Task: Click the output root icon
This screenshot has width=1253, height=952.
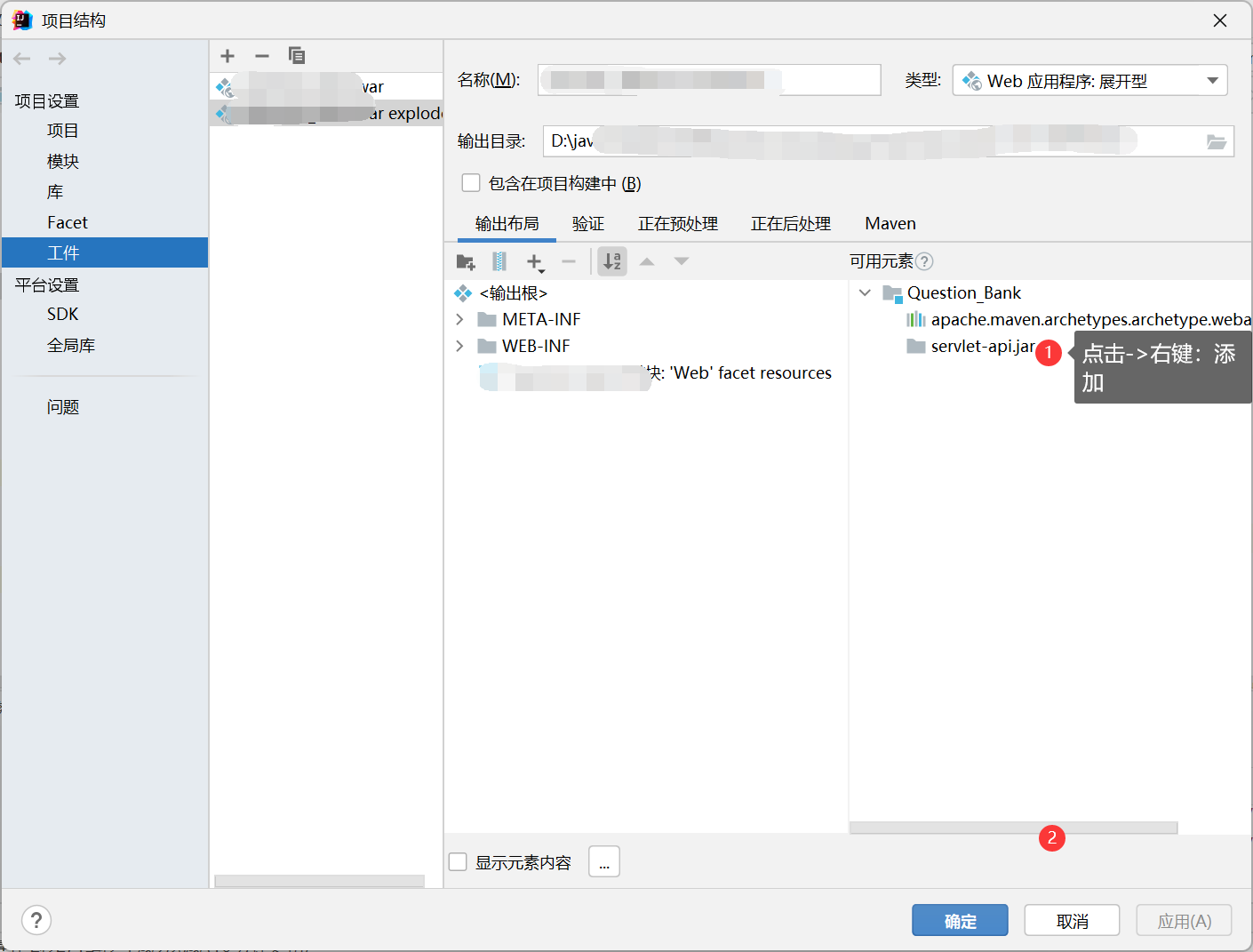Action: (x=463, y=293)
